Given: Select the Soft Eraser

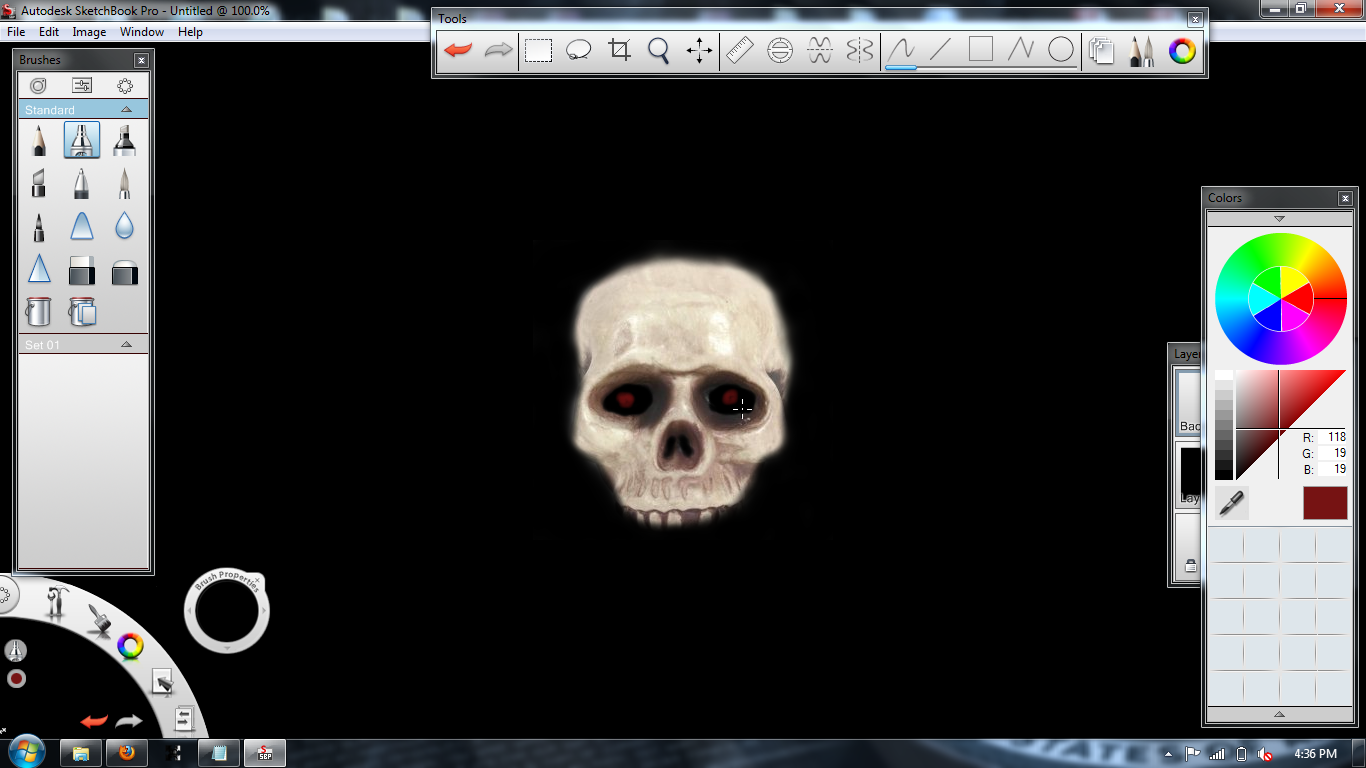Looking at the screenshot, I should point(124,270).
